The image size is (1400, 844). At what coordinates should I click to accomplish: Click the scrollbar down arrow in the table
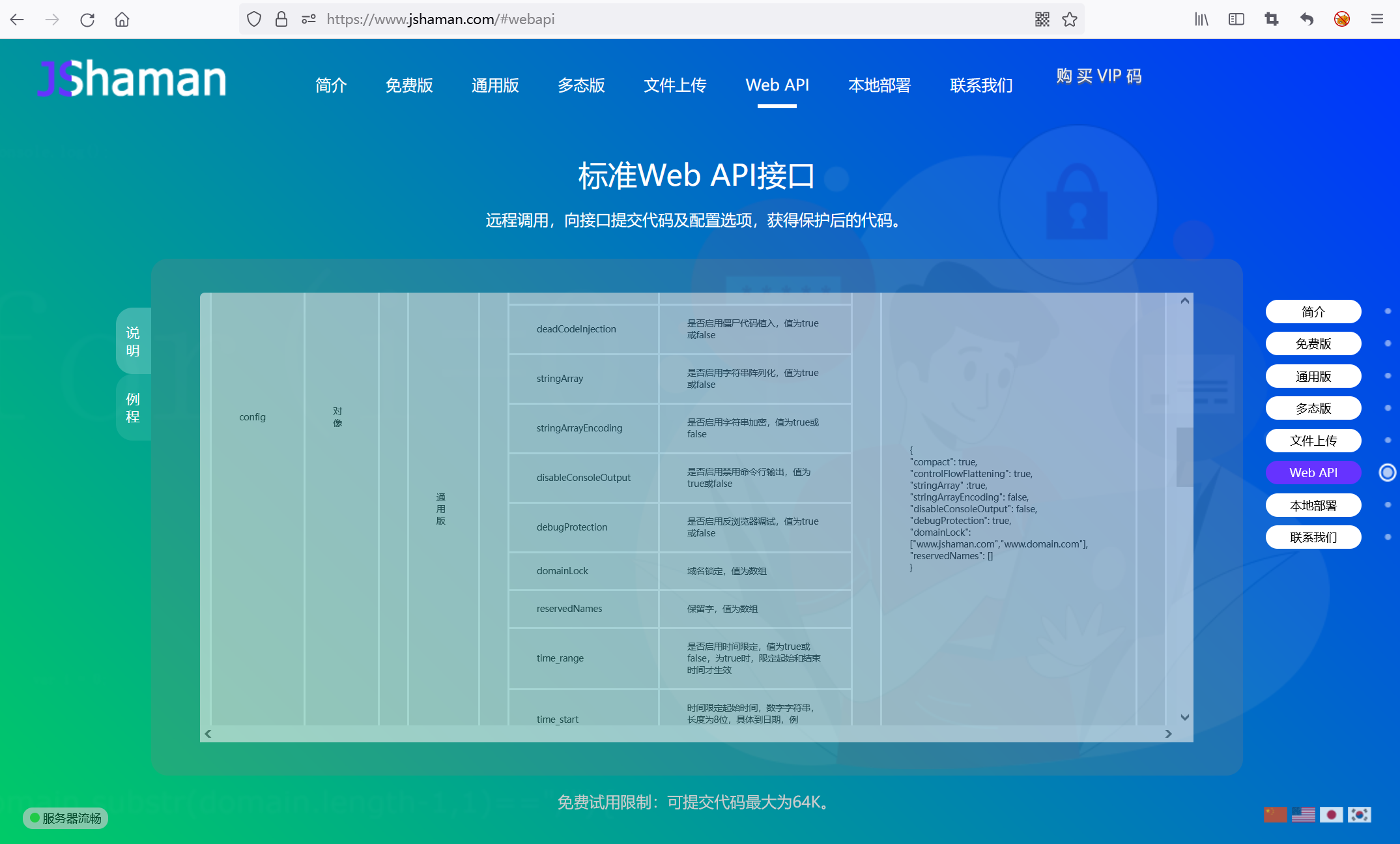pos(1184,717)
